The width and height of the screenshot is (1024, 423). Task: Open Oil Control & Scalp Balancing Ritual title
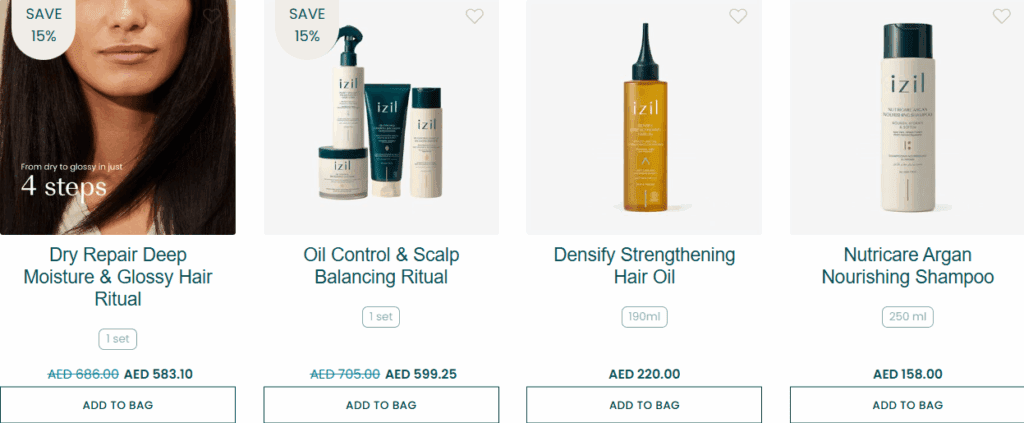[381, 266]
